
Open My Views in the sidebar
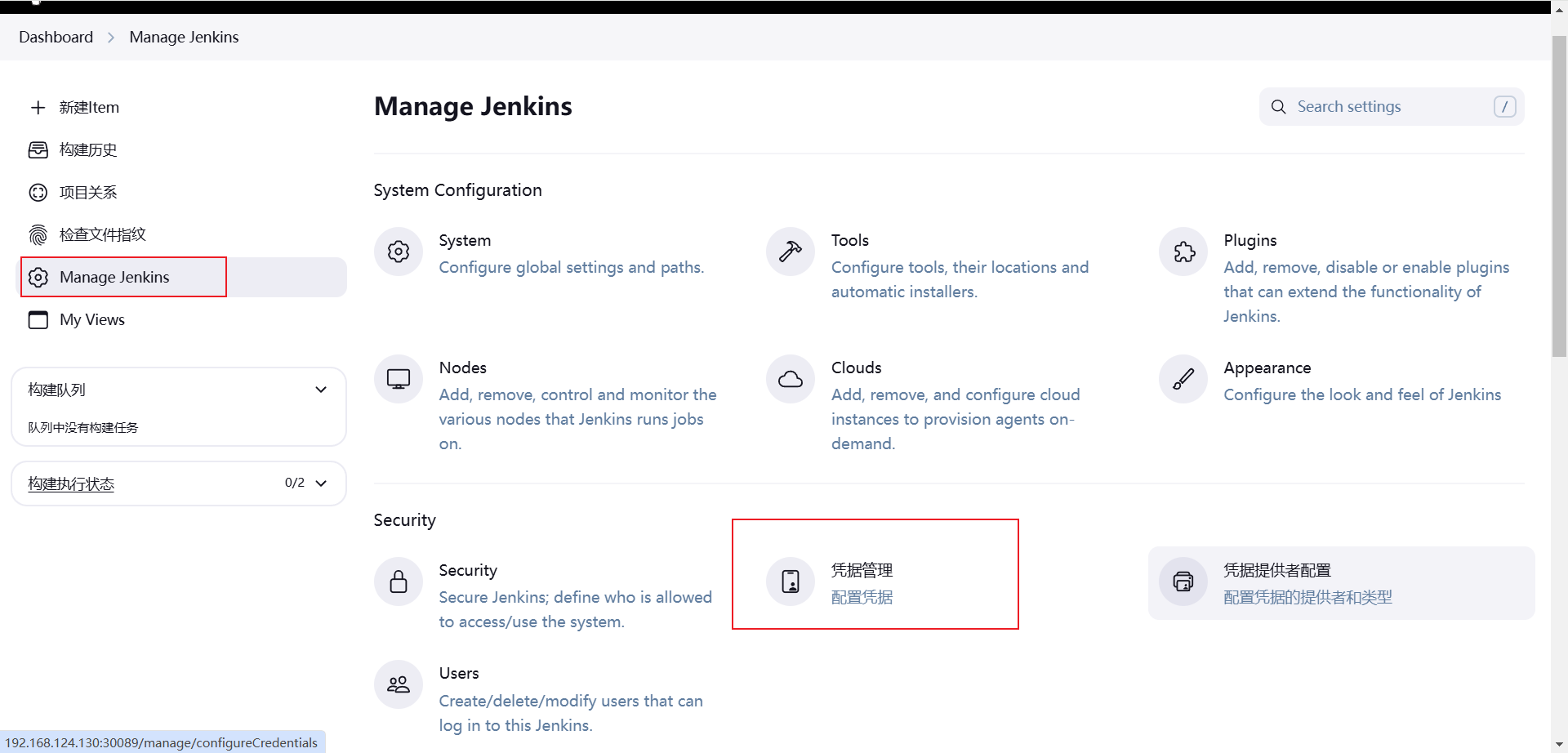coord(92,320)
